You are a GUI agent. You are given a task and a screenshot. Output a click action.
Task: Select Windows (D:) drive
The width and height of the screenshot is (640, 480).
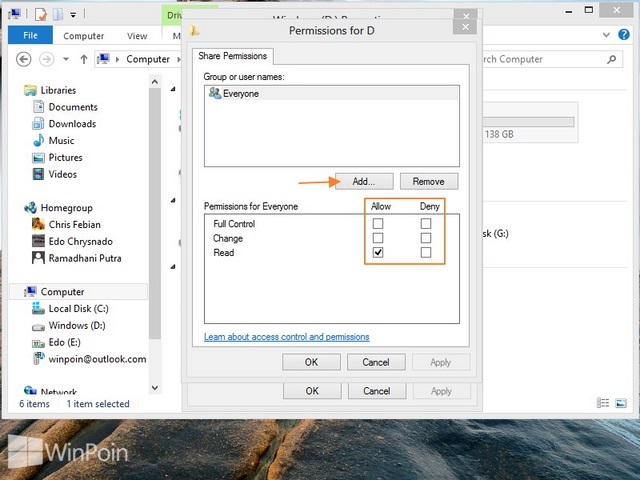click(77, 325)
